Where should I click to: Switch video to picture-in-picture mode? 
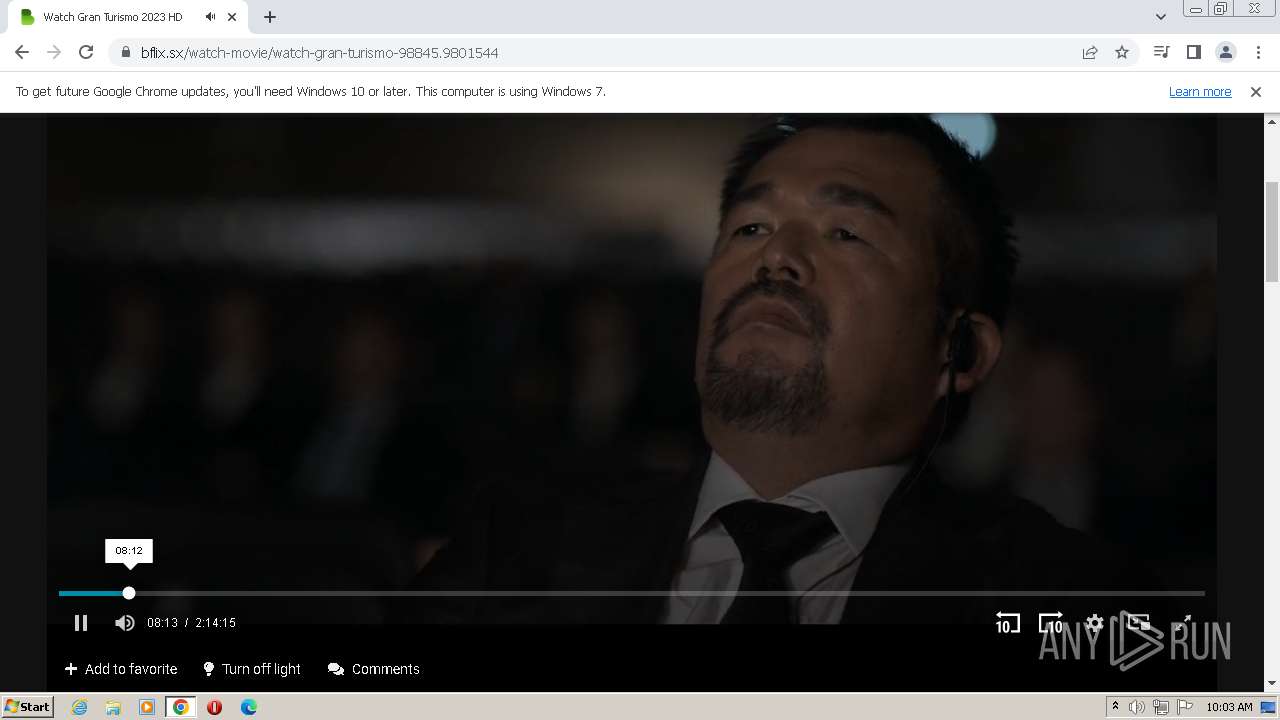1138,623
